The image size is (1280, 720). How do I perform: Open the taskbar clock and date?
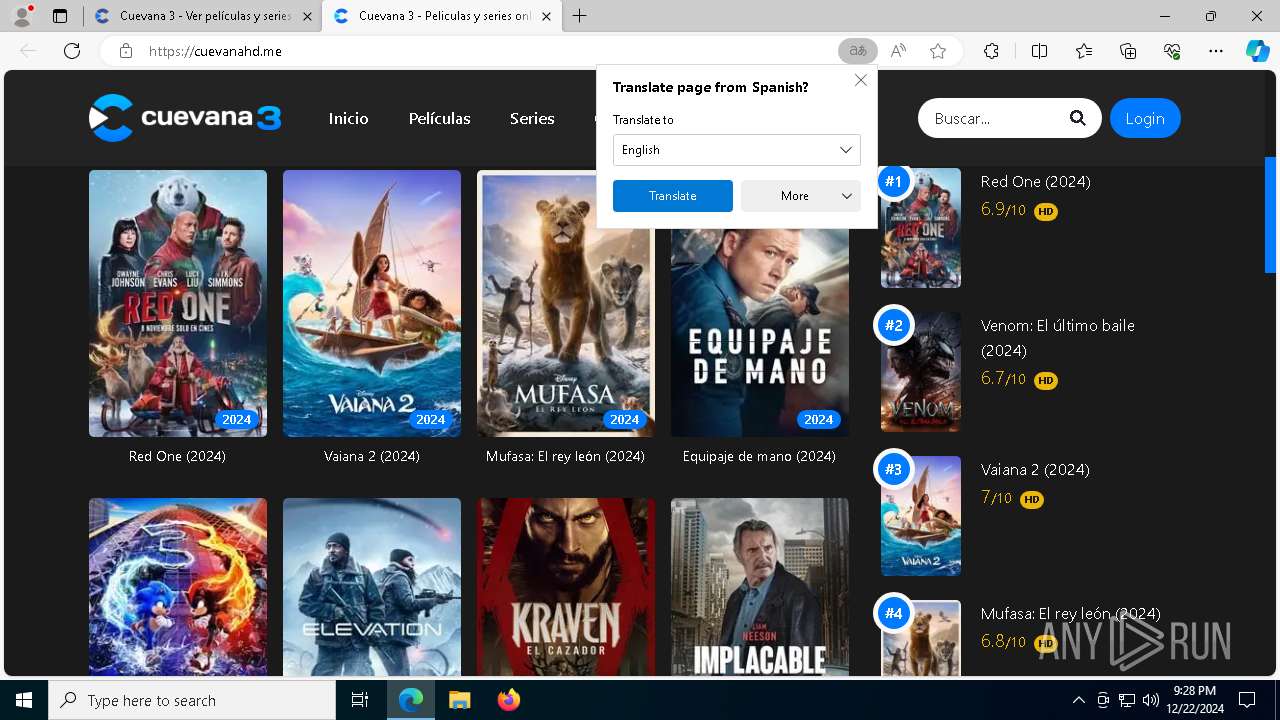click(1194, 700)
